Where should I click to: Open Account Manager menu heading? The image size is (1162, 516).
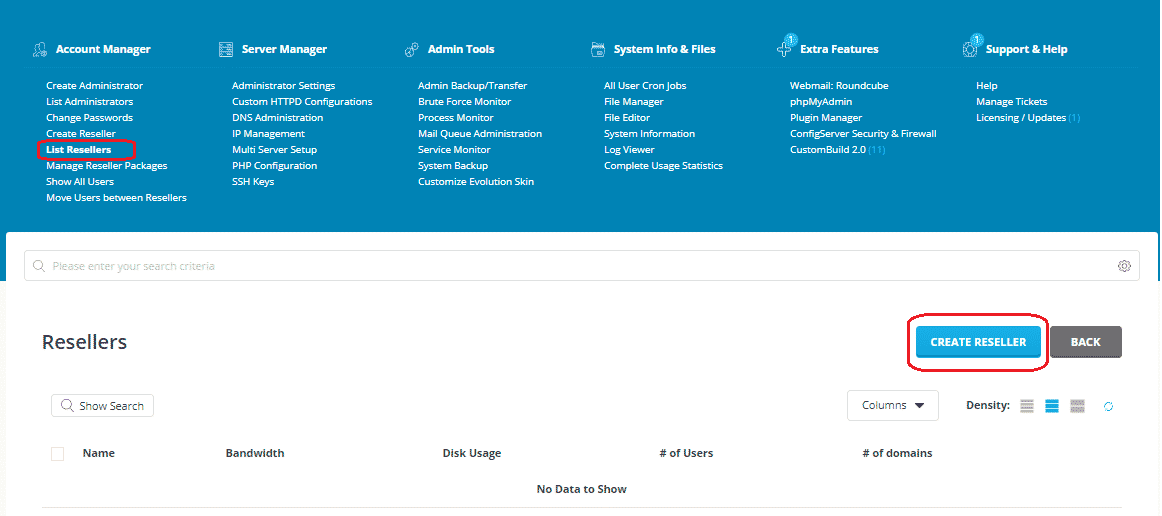point(103,50)
